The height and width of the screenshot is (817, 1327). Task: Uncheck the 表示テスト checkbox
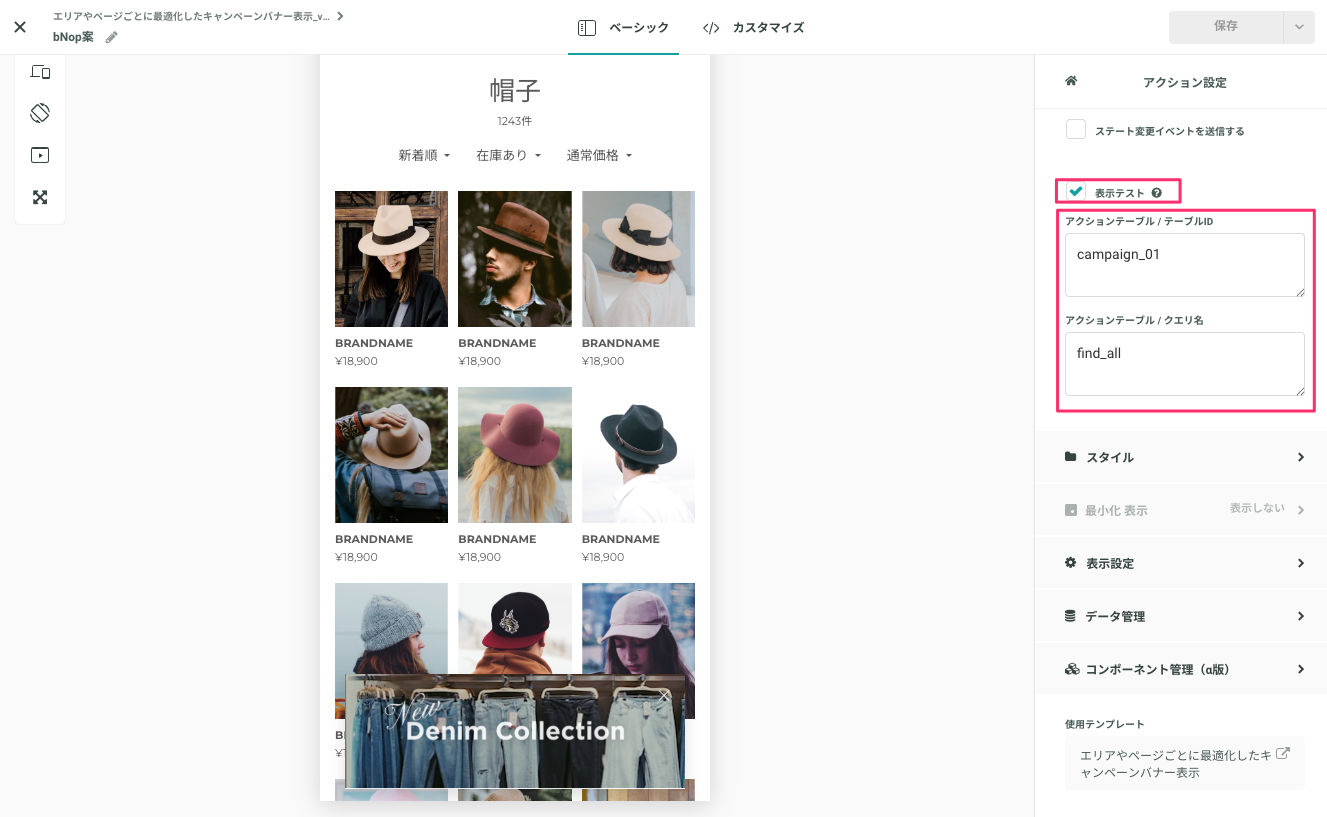pyautogui.click(x=1076, y=191)
